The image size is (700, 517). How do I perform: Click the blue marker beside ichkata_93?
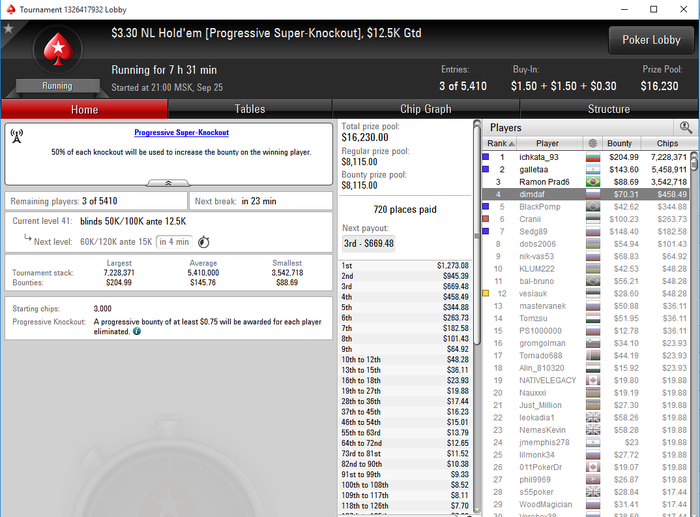pyautogui.click(x=486, y=157)
